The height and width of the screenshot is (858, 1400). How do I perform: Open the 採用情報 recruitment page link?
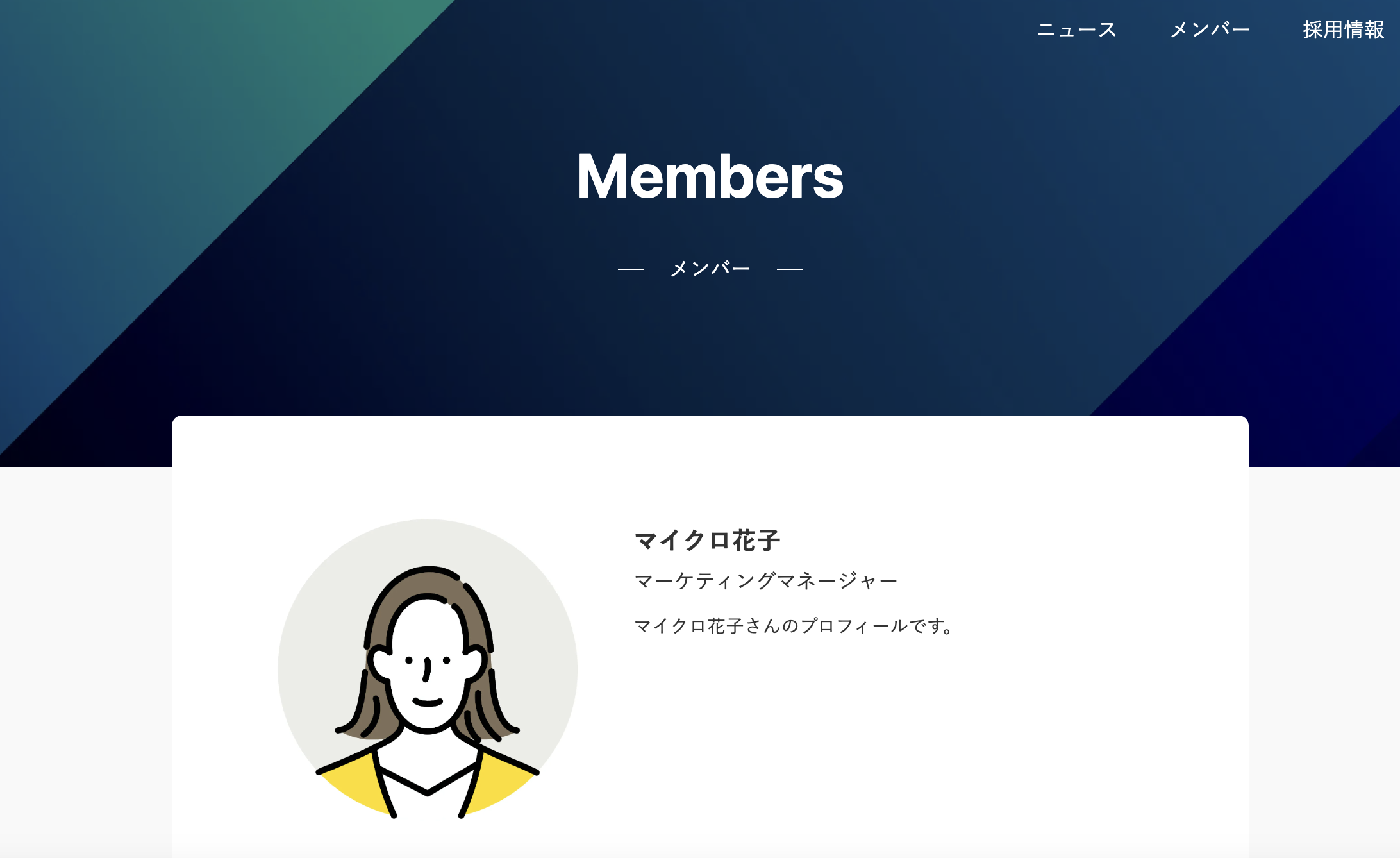[x=1344, y=30]
